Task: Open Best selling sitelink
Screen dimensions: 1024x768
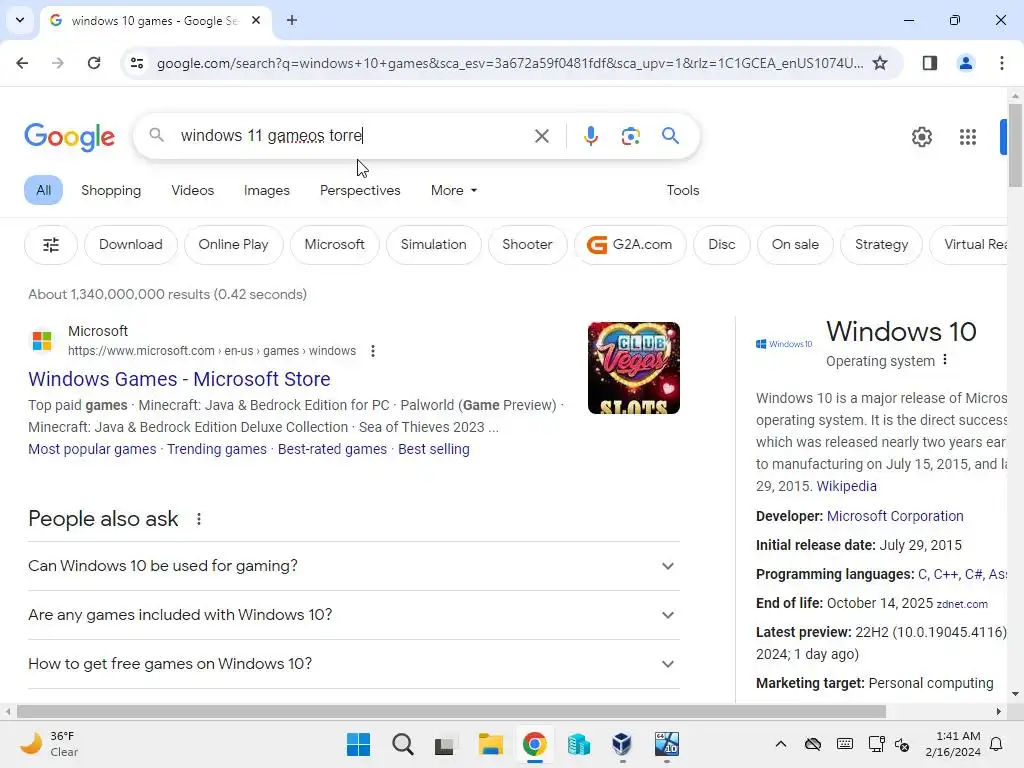Action: point(434,449)
